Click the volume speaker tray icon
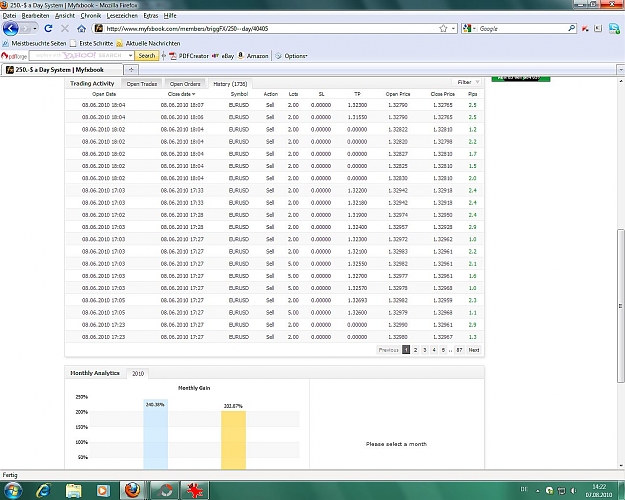Screen dimensions: 625x500 (x=574, y=490)
